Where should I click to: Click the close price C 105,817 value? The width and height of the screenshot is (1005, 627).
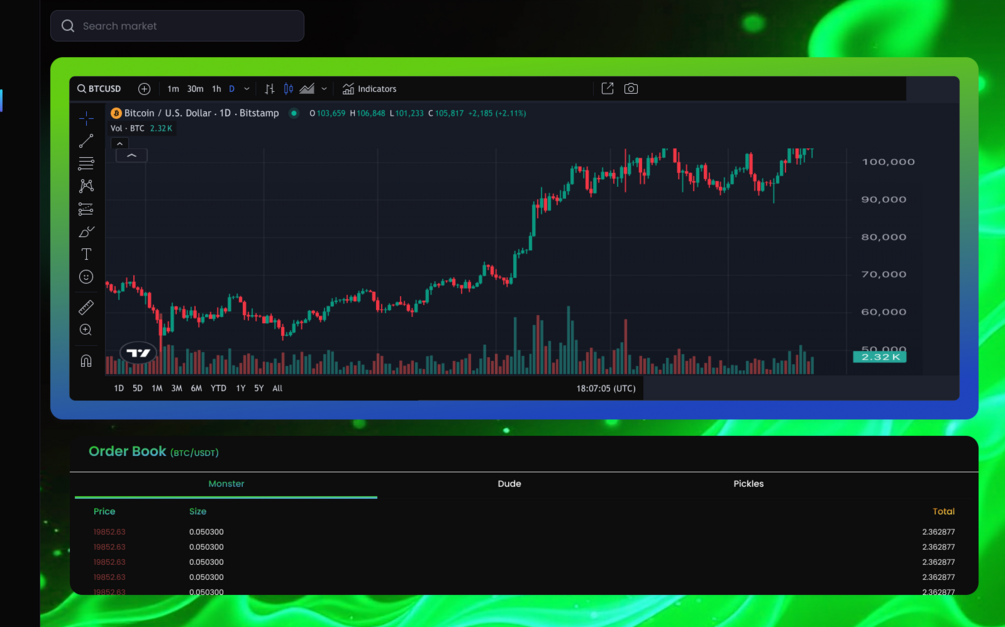coord(446,113)
